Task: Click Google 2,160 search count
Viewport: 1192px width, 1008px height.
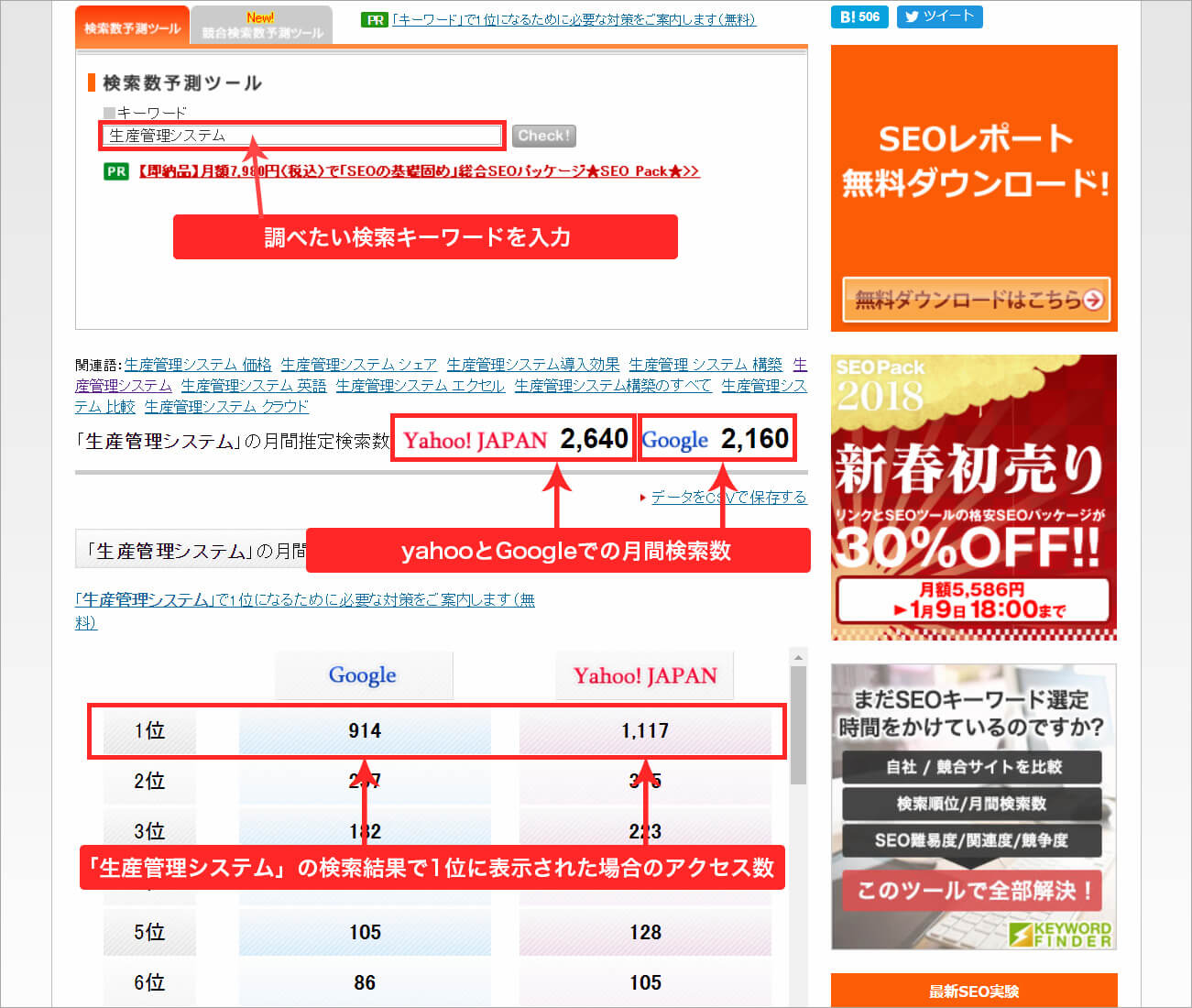Action: [x=716, y=440]
